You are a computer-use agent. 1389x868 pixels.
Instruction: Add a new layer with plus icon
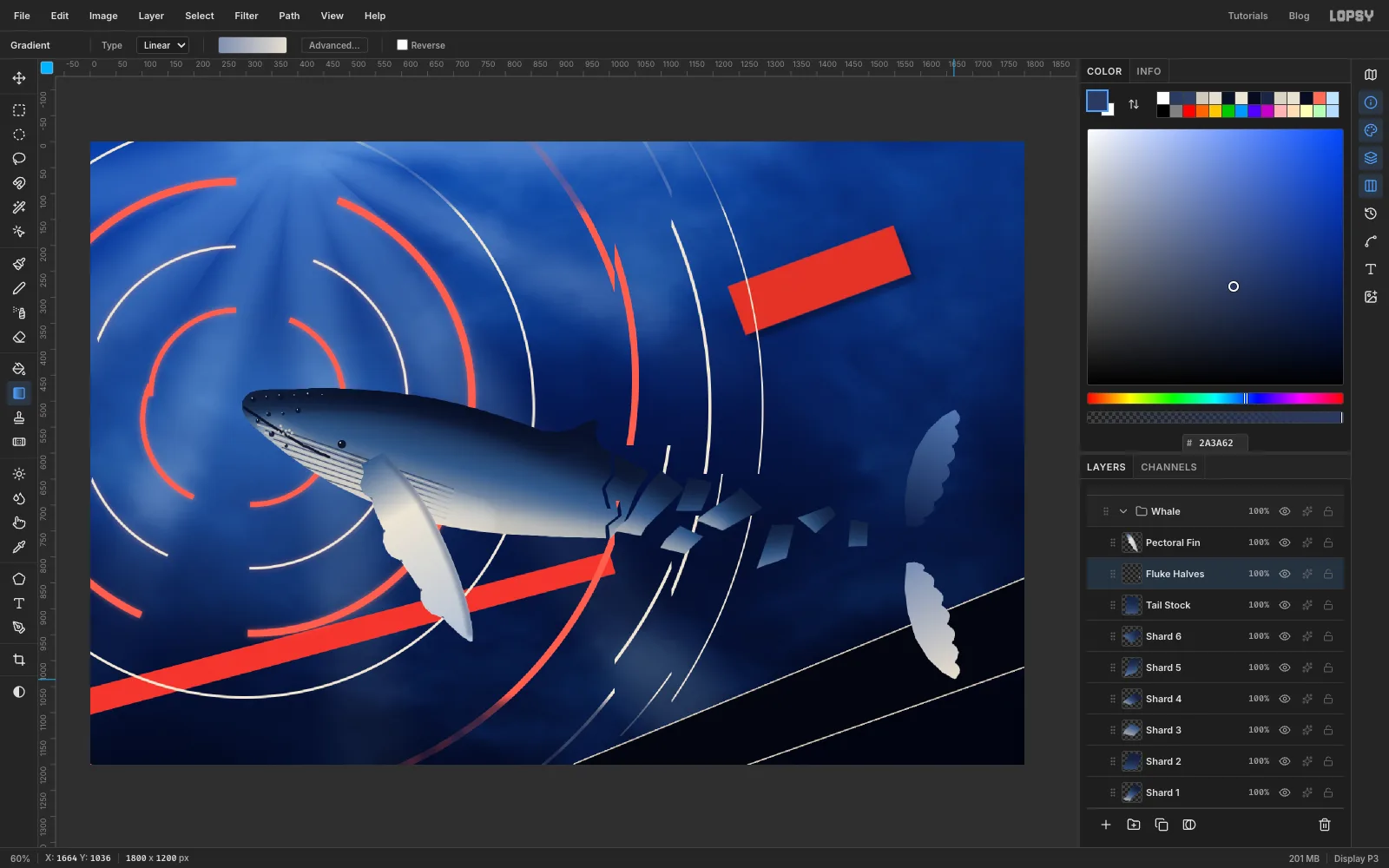[1106, 825]
